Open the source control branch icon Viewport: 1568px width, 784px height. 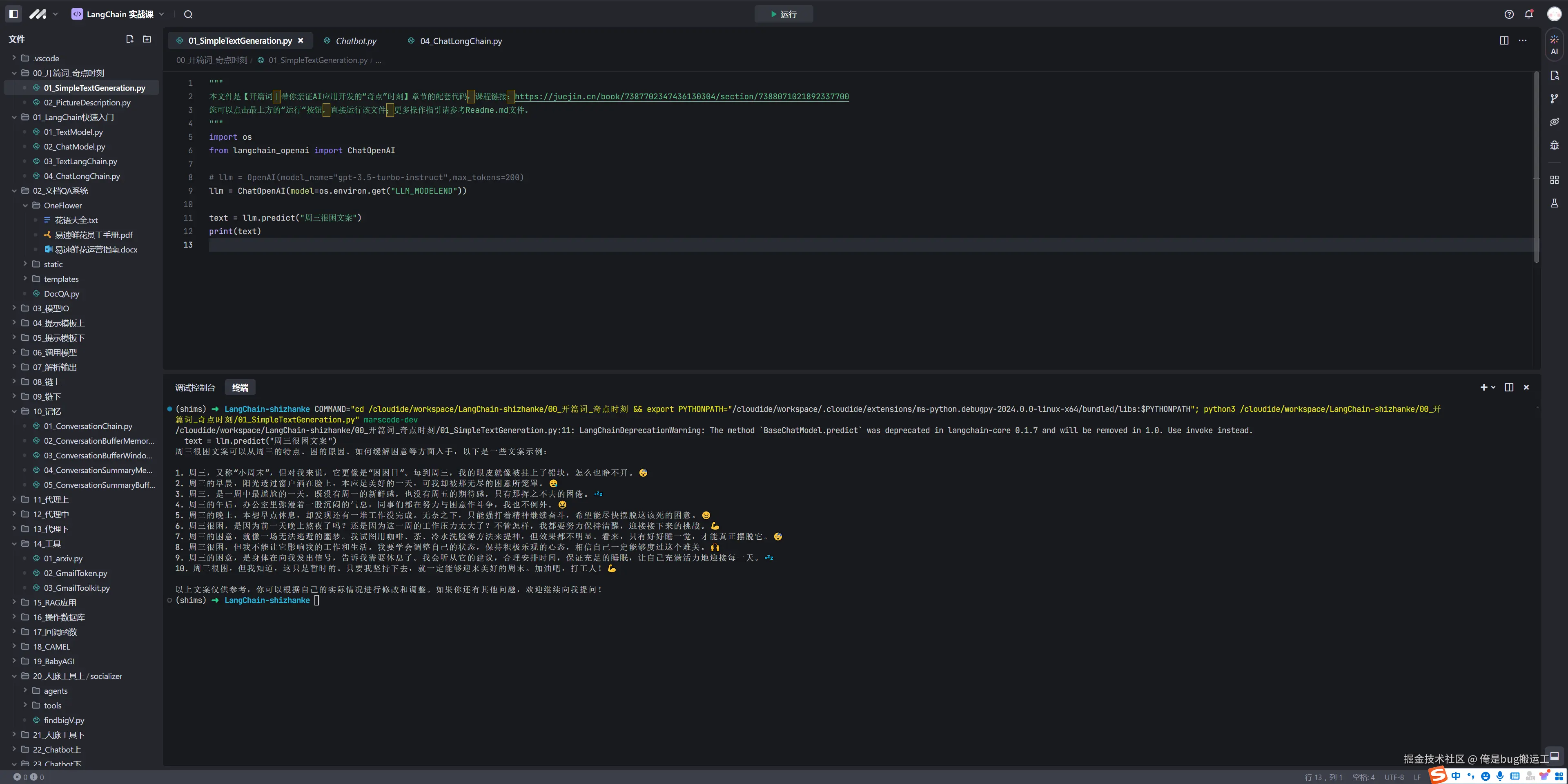(x=1554, y=99)
